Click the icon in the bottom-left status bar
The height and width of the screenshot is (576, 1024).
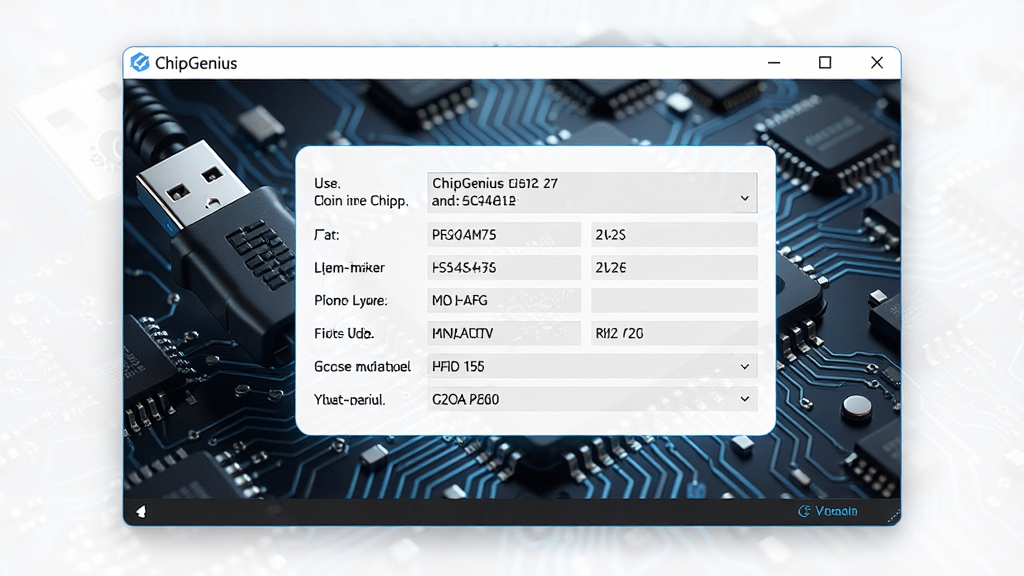(141, 511)
